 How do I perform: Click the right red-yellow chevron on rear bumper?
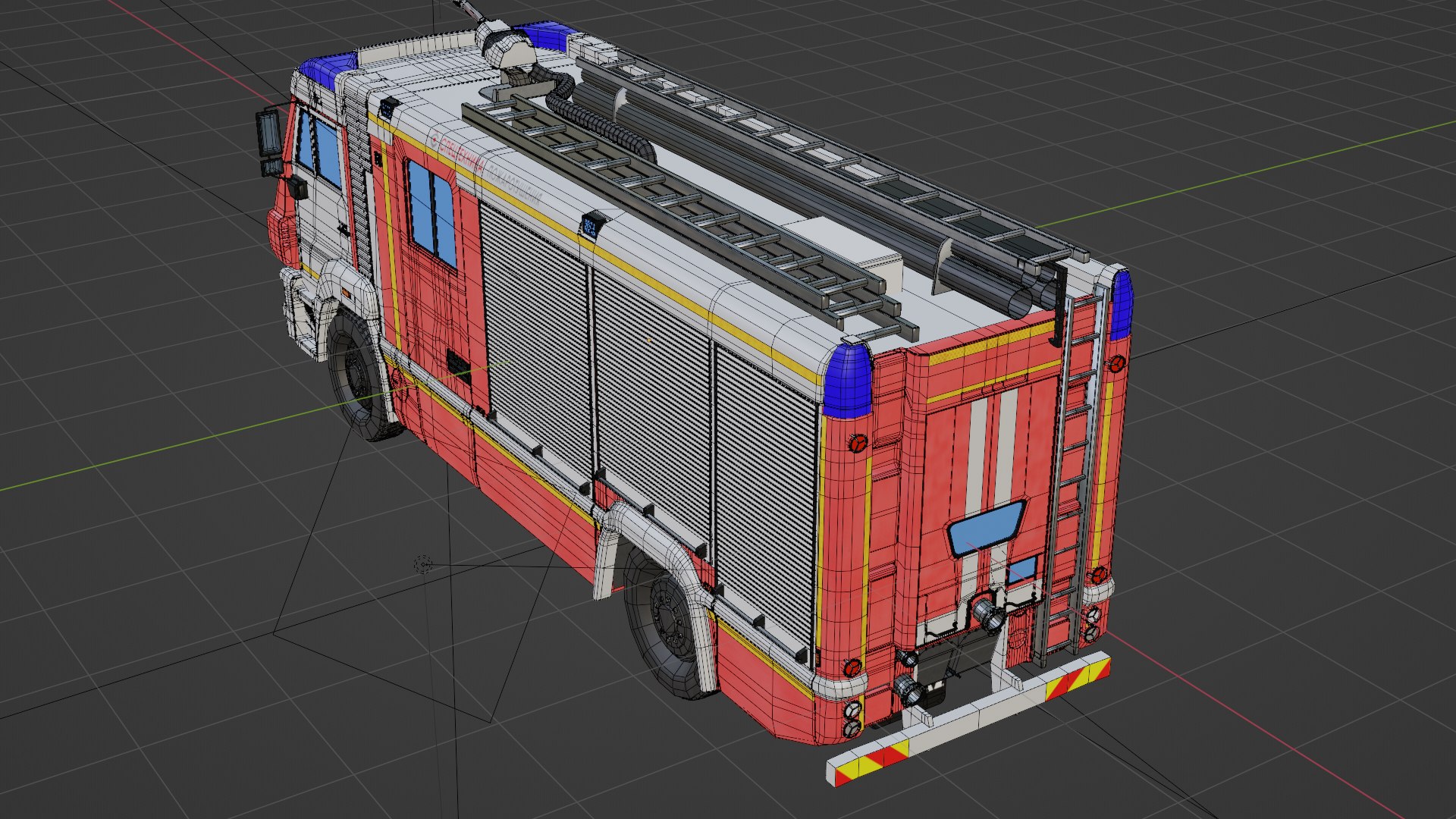pyautogui.click(x=1078, y=679)
